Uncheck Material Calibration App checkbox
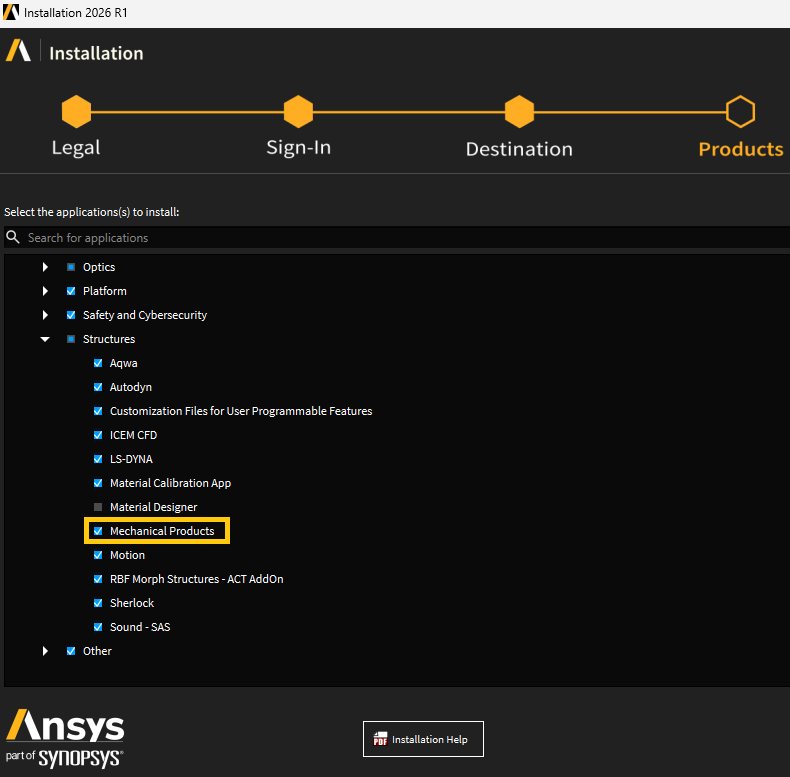790x777 pixels. (x=98, y=483)
